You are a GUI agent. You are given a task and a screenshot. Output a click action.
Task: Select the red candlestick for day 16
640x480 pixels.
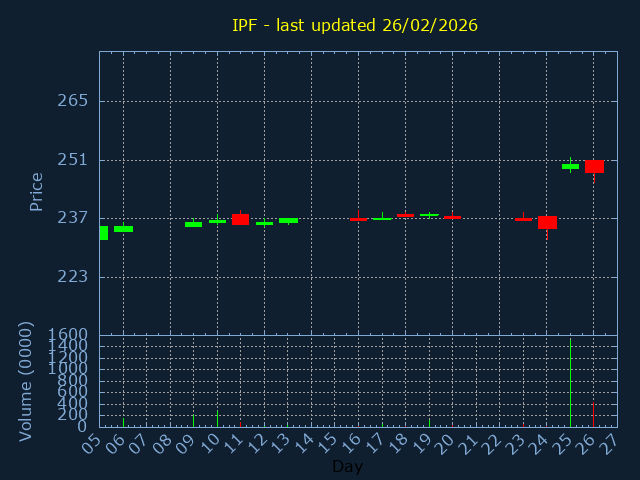pyautogui.click(x=358, y=219)
